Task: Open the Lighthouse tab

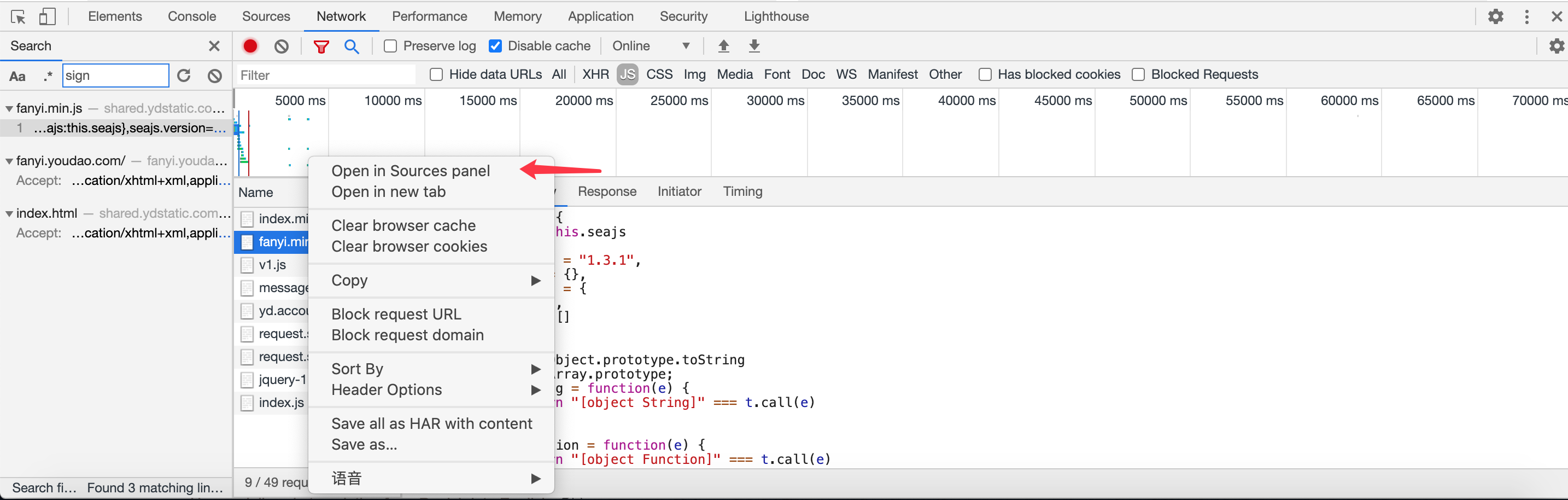Action: [x=776, y=16]
